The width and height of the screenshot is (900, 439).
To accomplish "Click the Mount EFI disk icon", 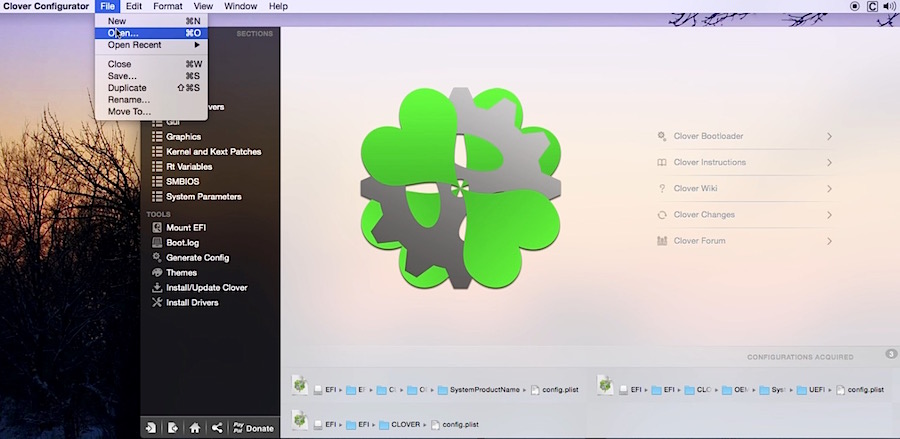I will tap(157, 227).
